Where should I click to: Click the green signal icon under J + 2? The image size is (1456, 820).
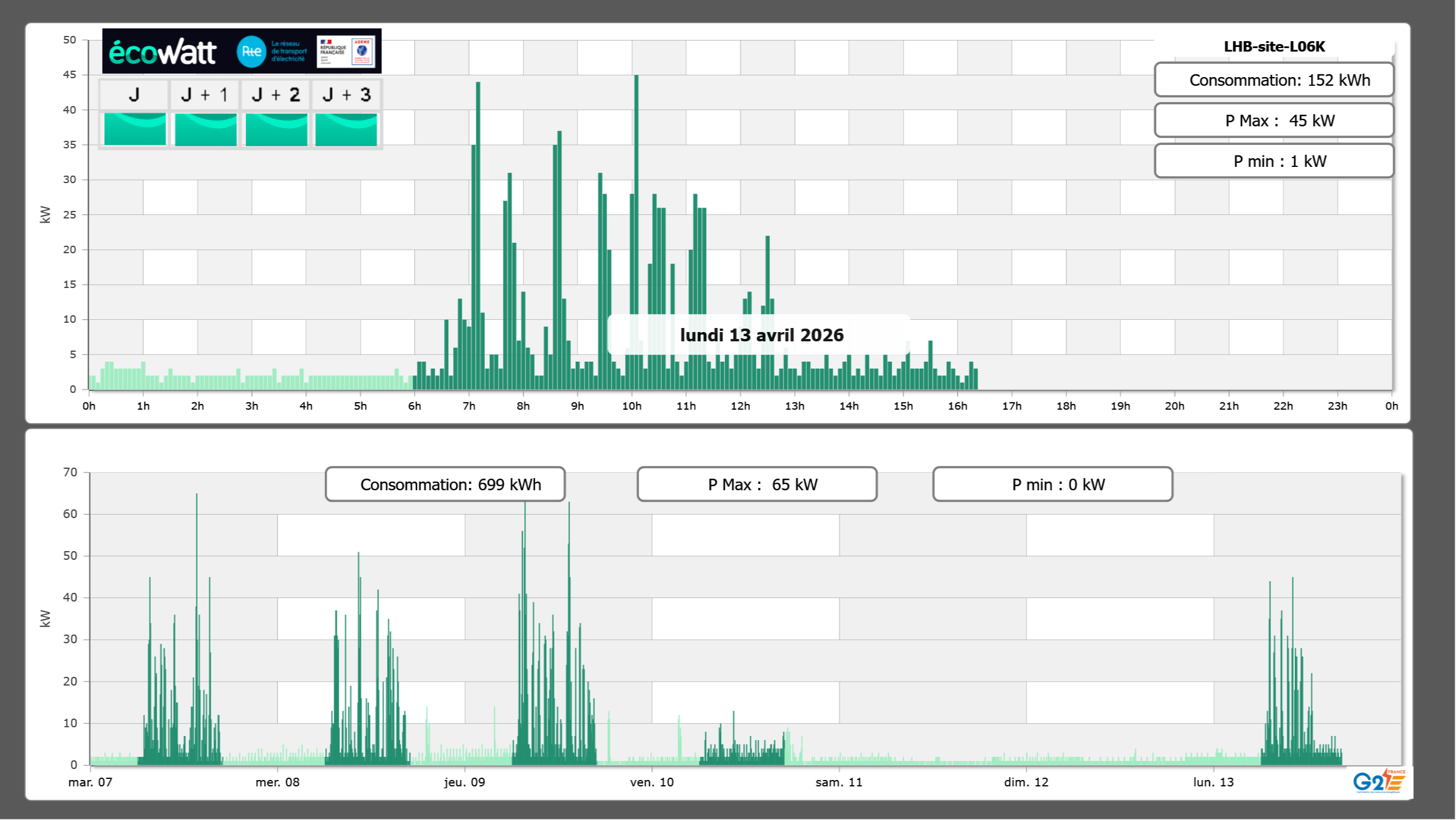click(x=276, y=129)
